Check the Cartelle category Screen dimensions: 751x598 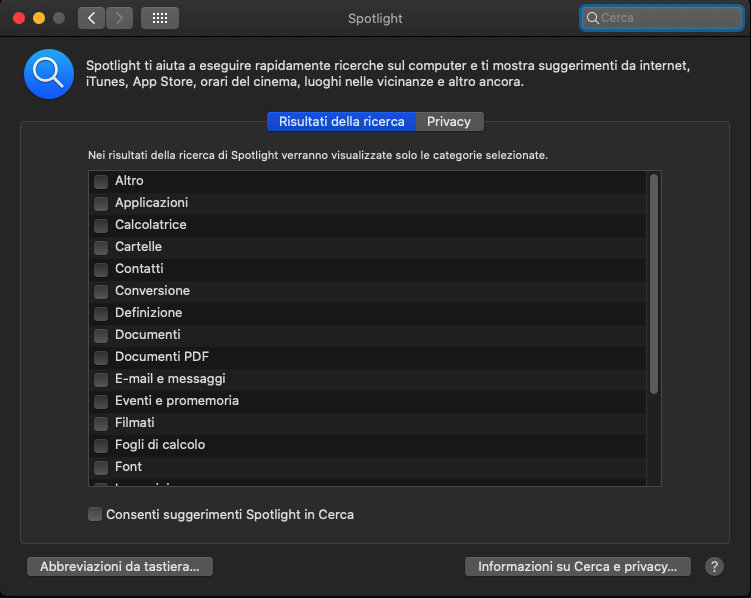click(101, 247)
